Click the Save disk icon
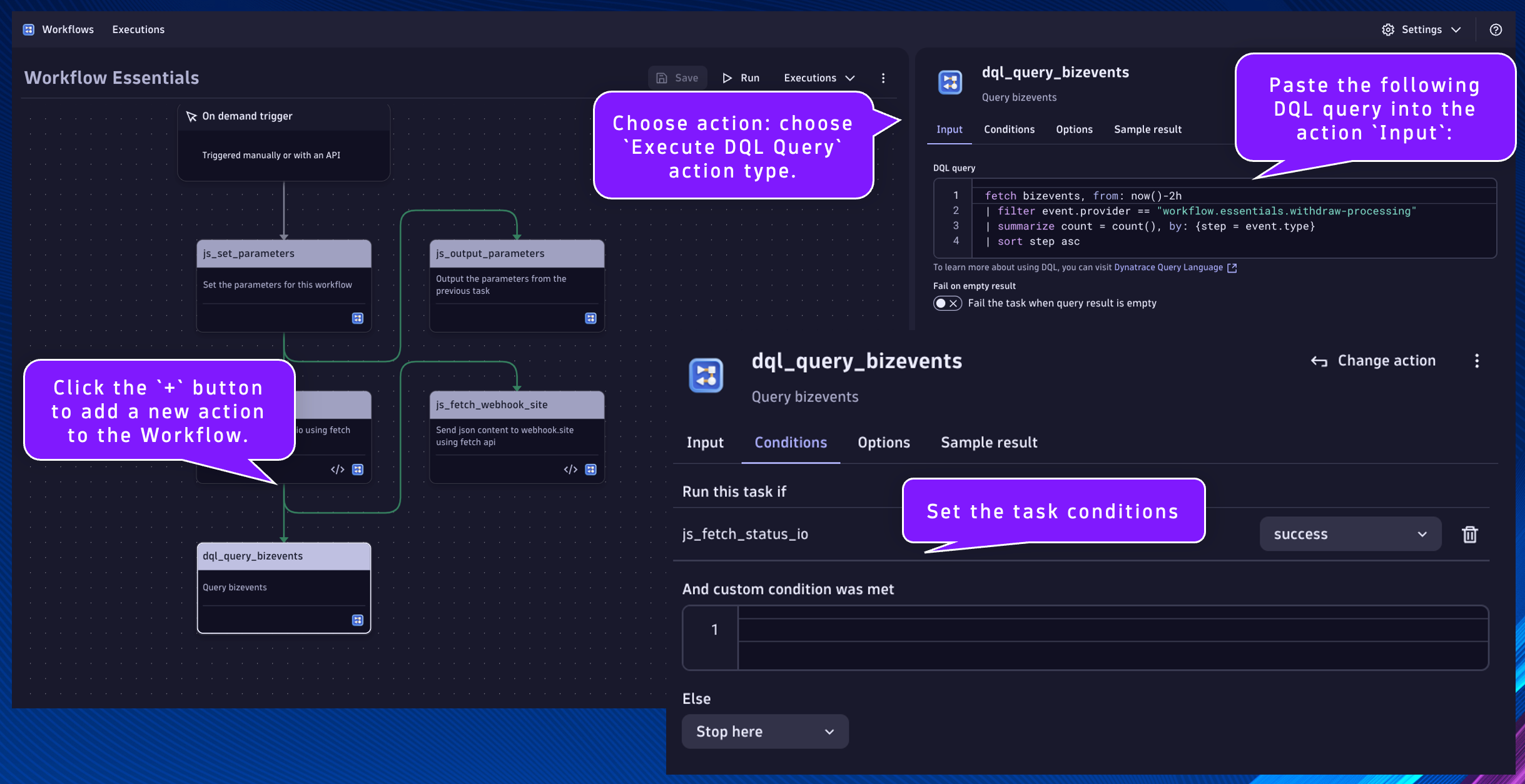The height and width of the screenshot is (784, 1525). 661,78
